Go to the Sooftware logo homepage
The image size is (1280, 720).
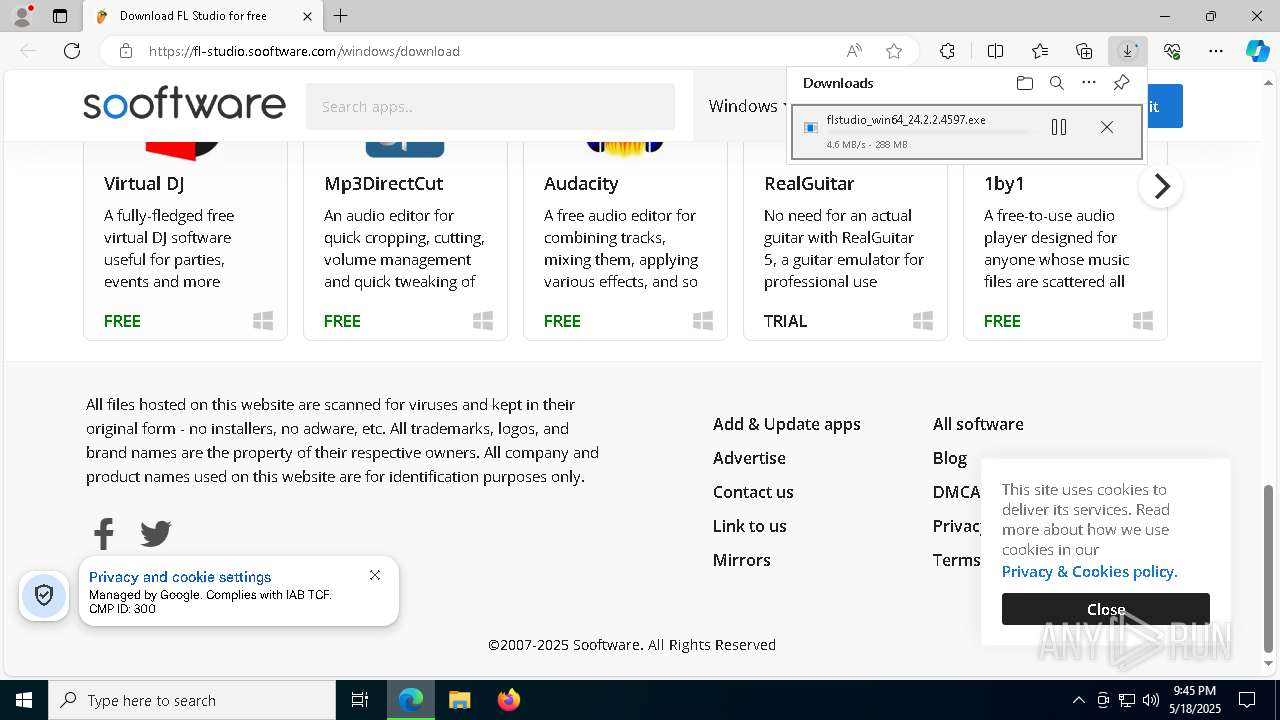(184, 104)
